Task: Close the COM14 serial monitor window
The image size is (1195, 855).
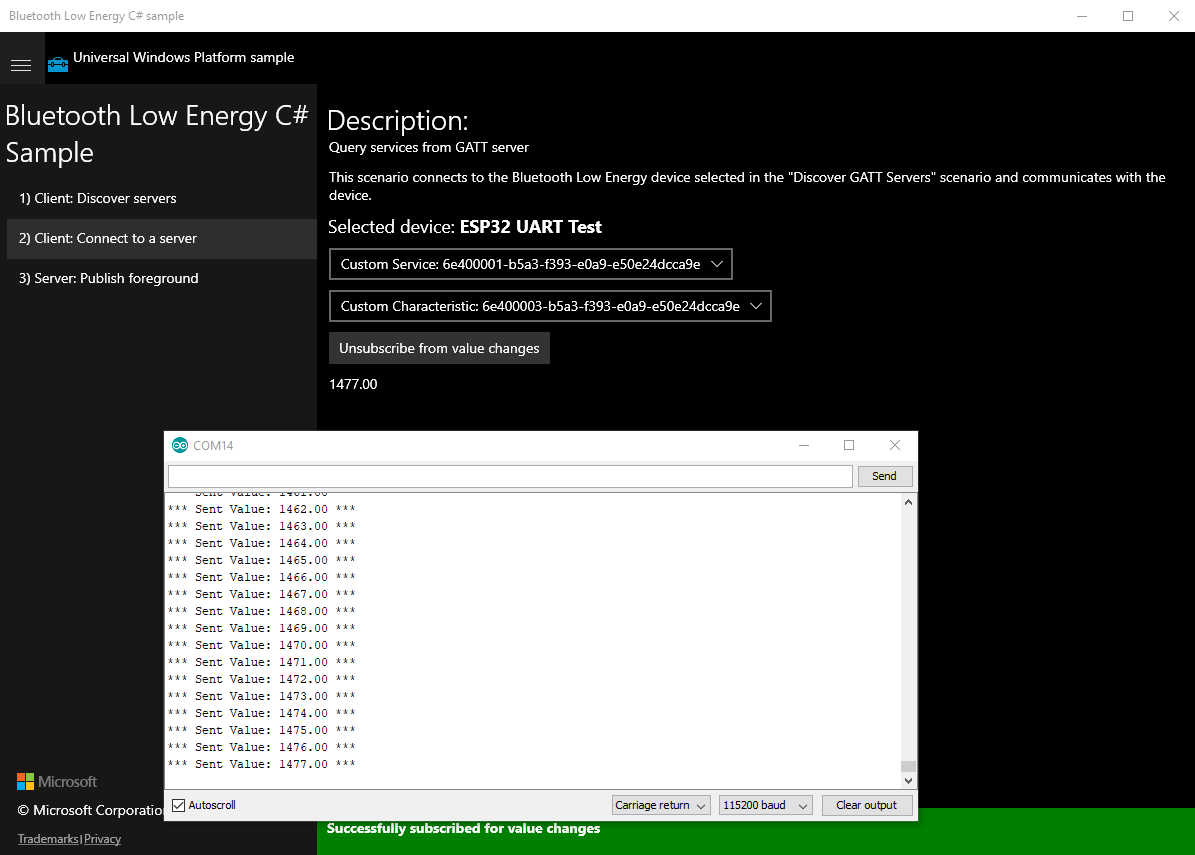Action: [895, 445]
